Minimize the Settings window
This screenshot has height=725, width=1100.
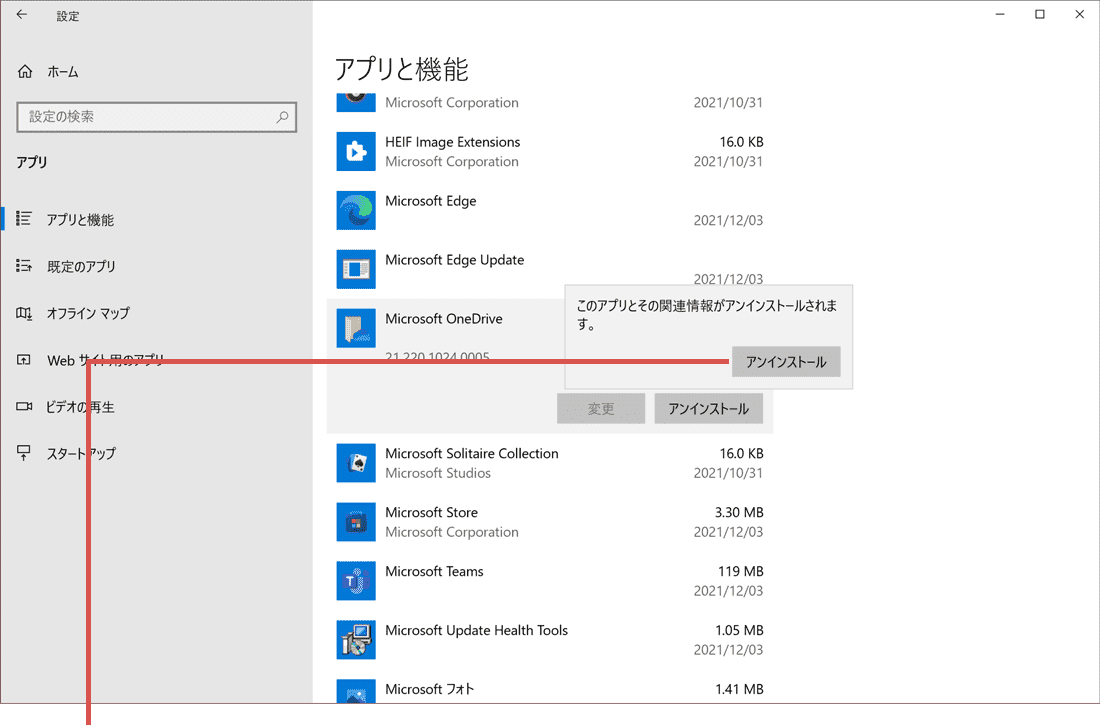(x=1000, y=15)
